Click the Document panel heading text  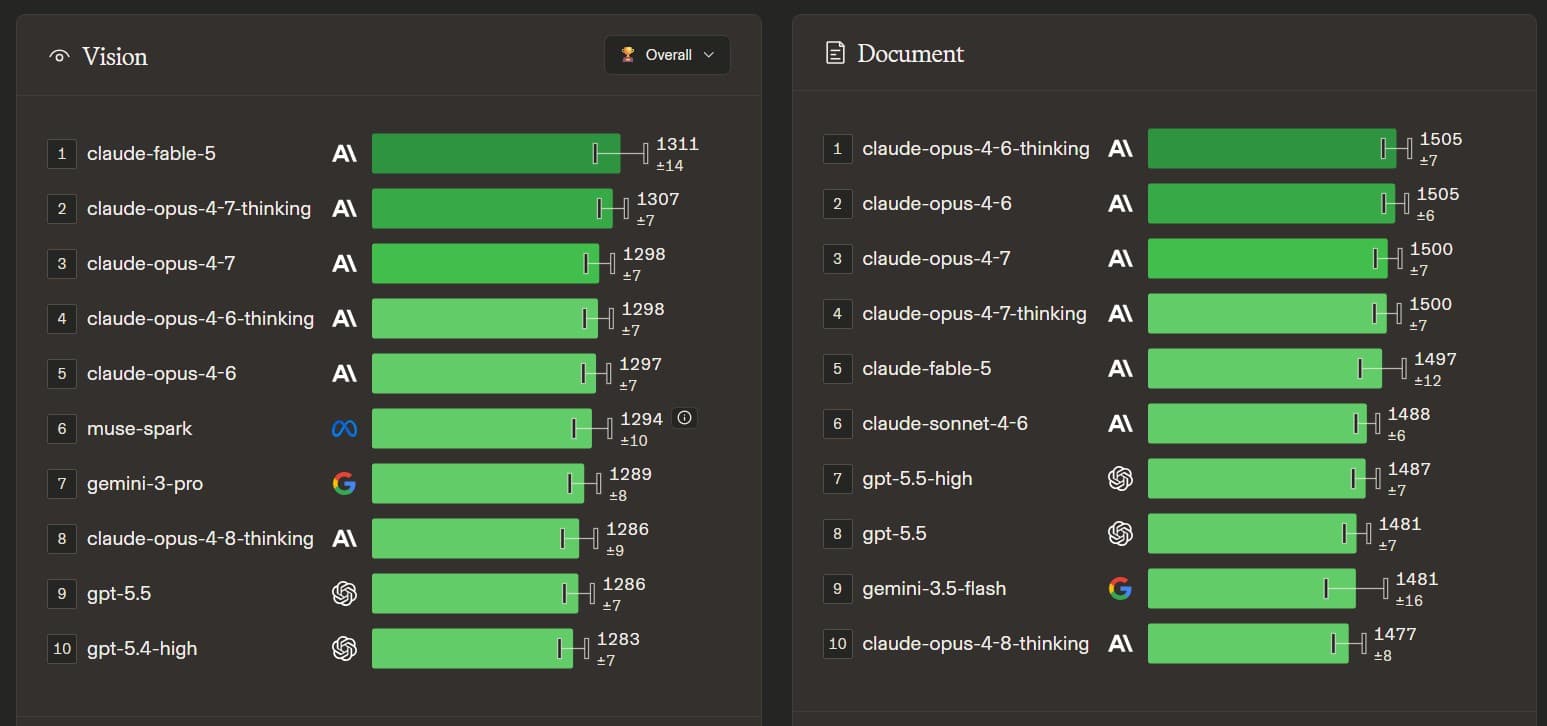click(910, 54)
